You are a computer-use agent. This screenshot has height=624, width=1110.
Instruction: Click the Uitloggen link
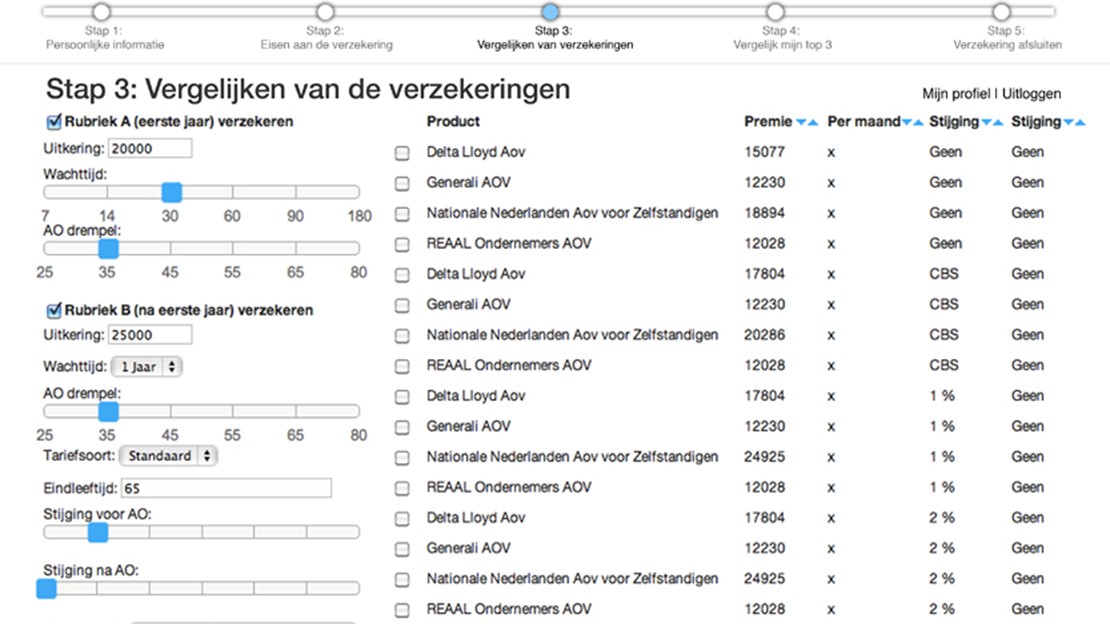point(1032,94)
